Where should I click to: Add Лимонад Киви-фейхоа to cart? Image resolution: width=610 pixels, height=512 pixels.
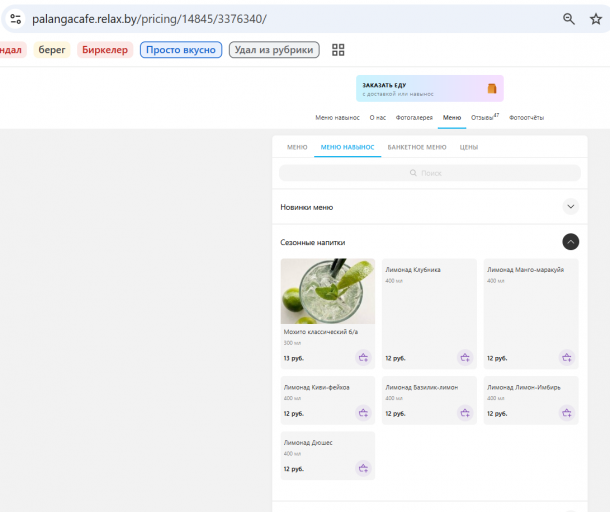pyautogui.click(x=363, y=413)
